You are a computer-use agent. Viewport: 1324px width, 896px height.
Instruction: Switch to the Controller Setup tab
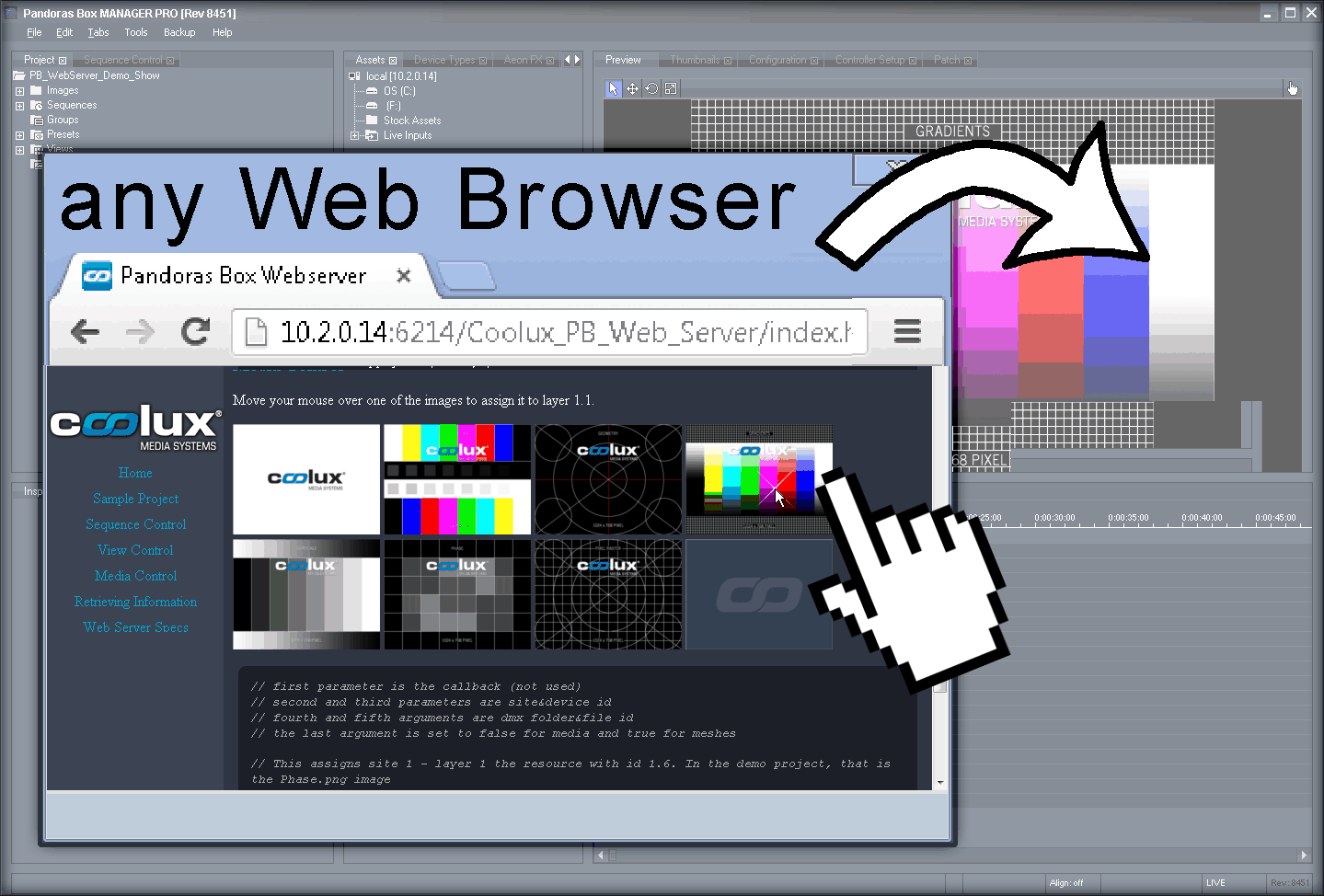coord(870,60)
